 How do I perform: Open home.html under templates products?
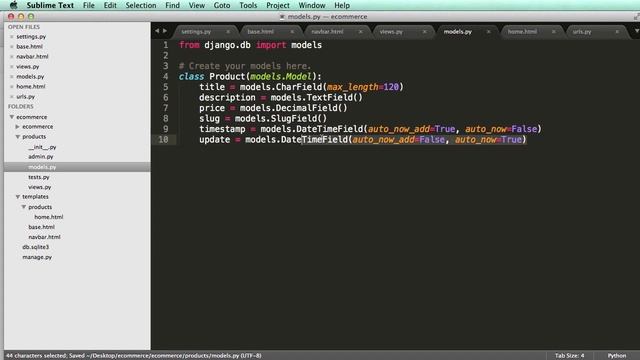click(x=49, y=217)
